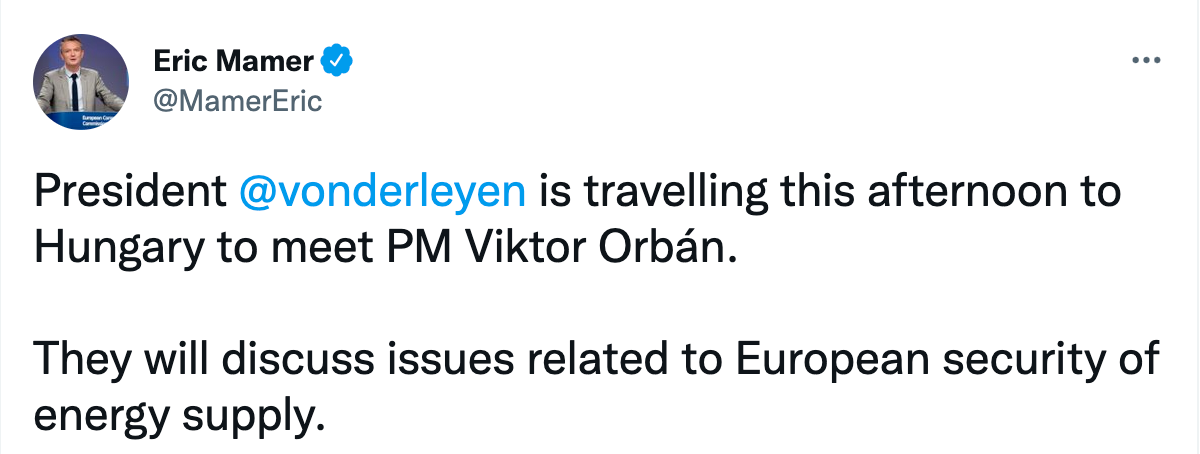
Task: Click the Eric Mamer display name
Action: pos(233,61)
